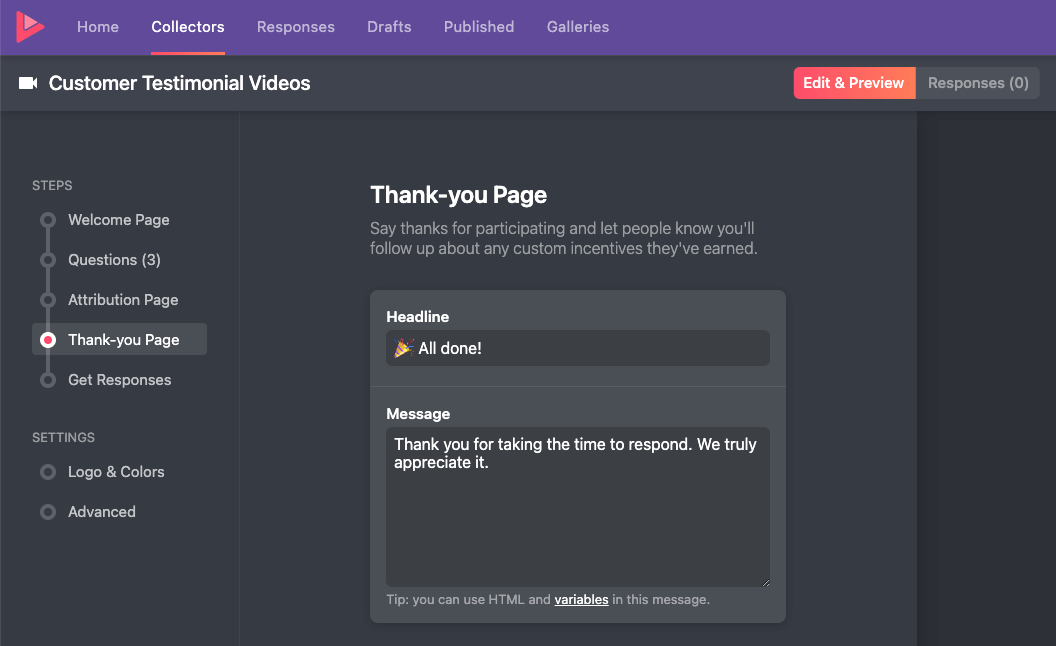Open the Responses (0) button
Image resolution: width=1056 pixels, height=646 pixels.
click(977, 83)
